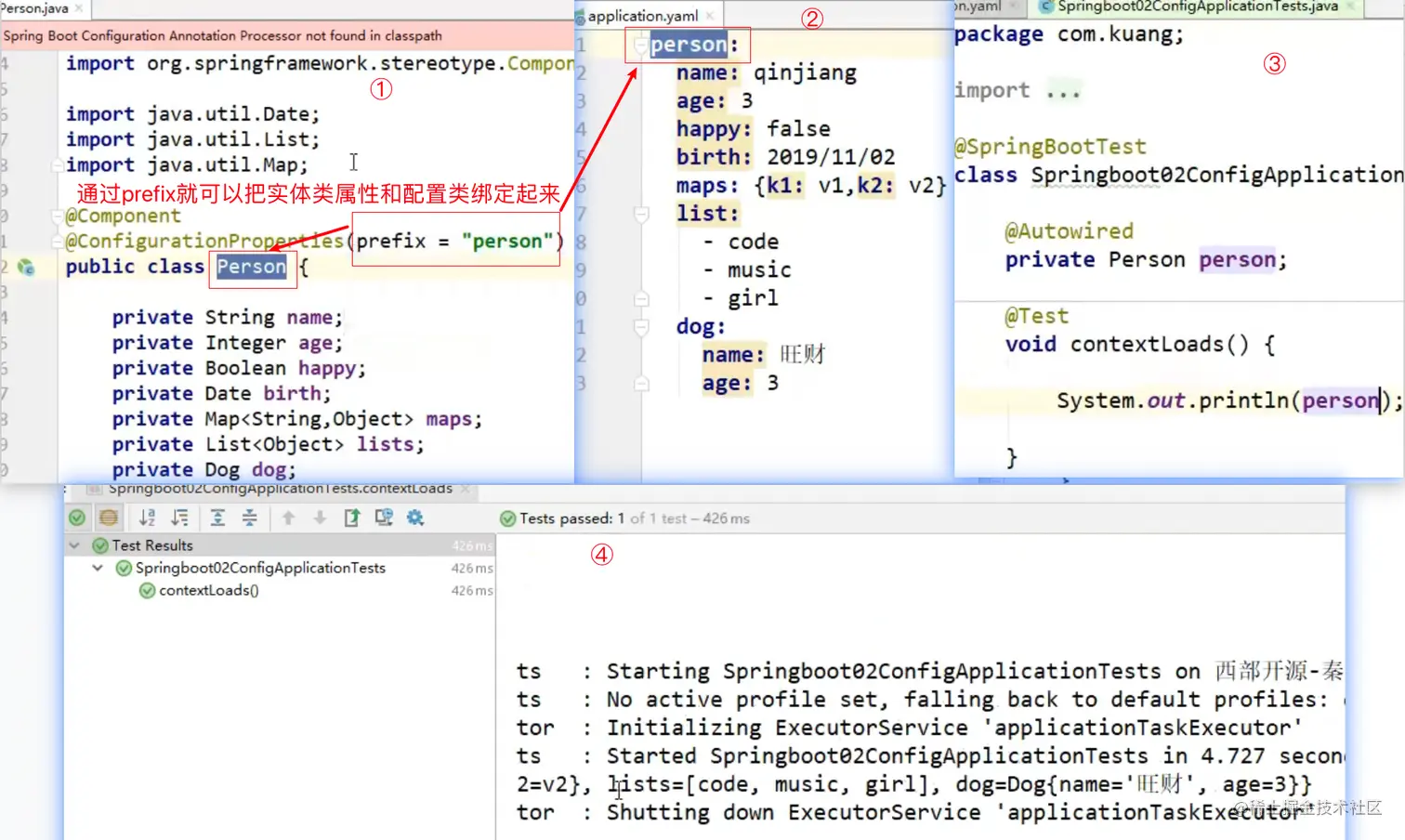Click the System.out.println(person) statement
The width and height of the screenshot is (1405, 840).
click(1229, 400)
